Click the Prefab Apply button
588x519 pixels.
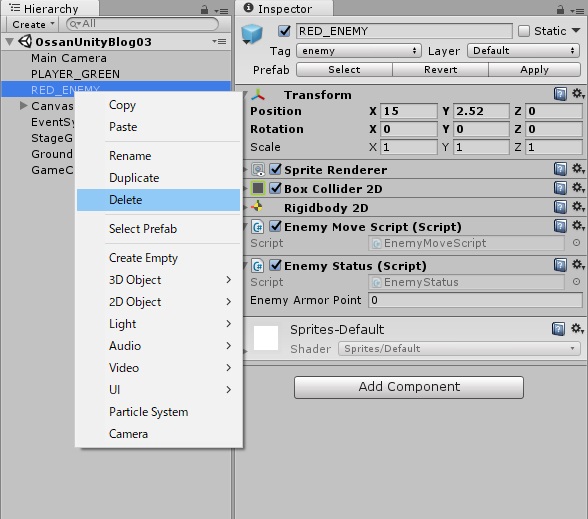[x=534, y=70]
